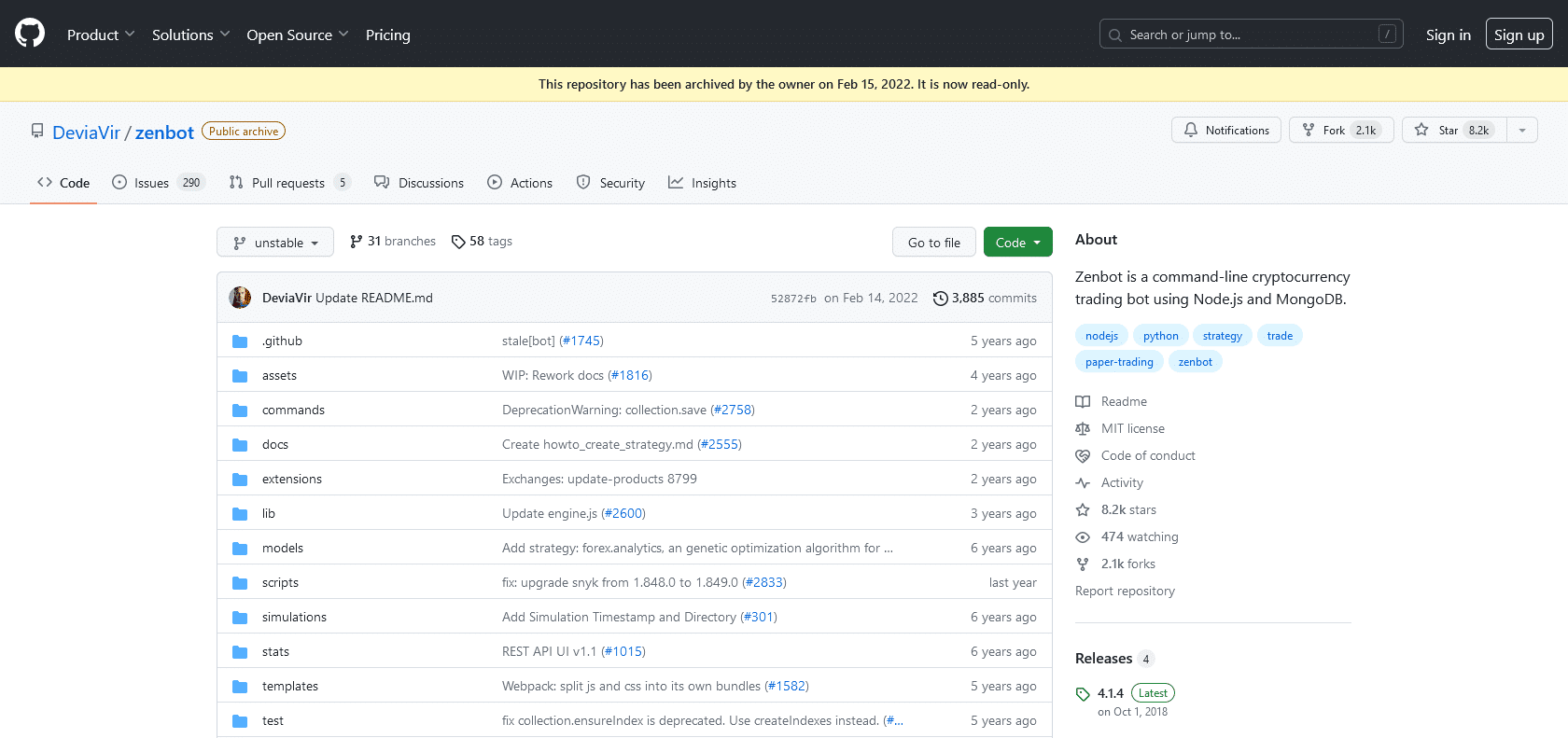Open the Actions tab
This screenshot has height=738, width=1568.
[x=520, y=183]
